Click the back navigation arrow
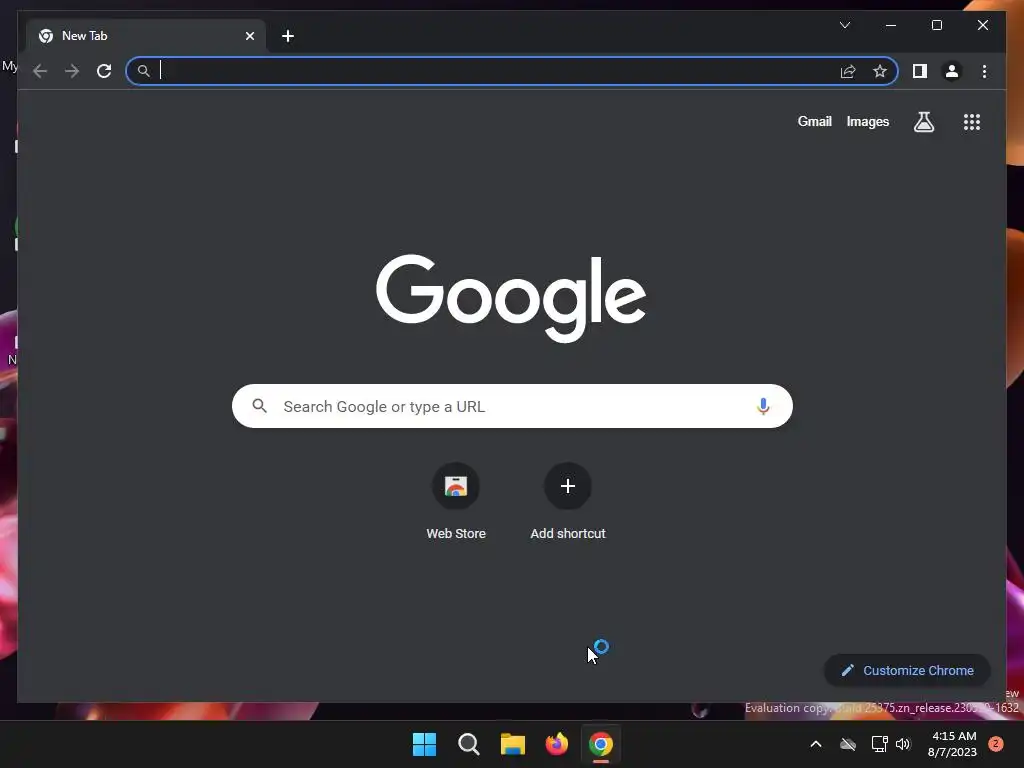 tap(40, 71)
